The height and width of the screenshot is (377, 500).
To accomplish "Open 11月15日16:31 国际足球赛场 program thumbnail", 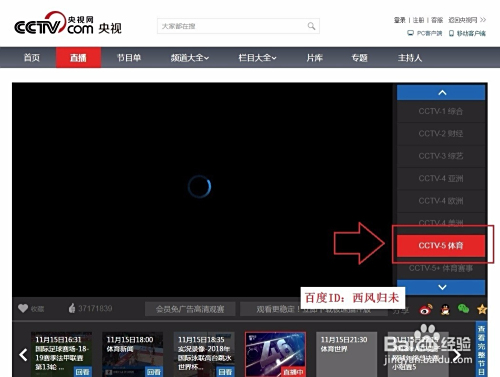I will (x=61, y=354).
